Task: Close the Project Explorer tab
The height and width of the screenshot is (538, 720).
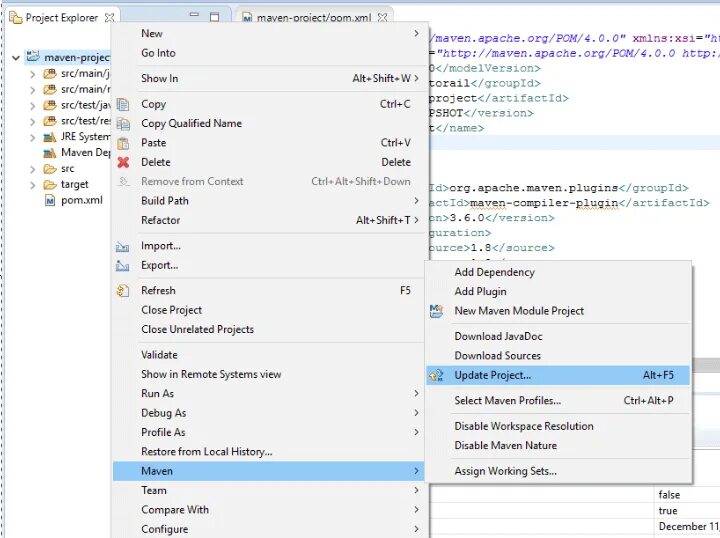Action: (109, 17)
